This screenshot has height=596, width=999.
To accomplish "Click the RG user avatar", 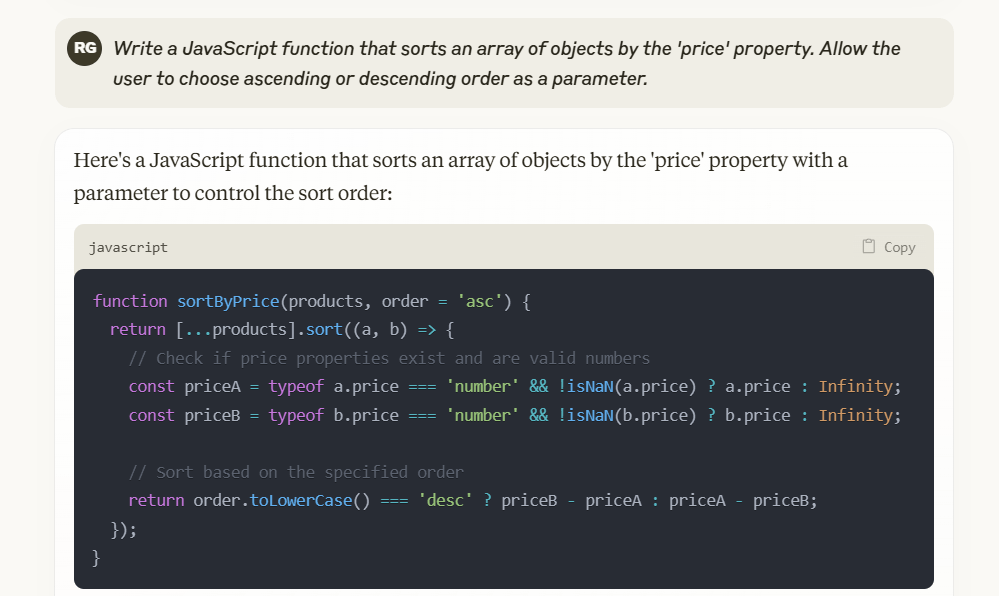I will click(85, 48).
